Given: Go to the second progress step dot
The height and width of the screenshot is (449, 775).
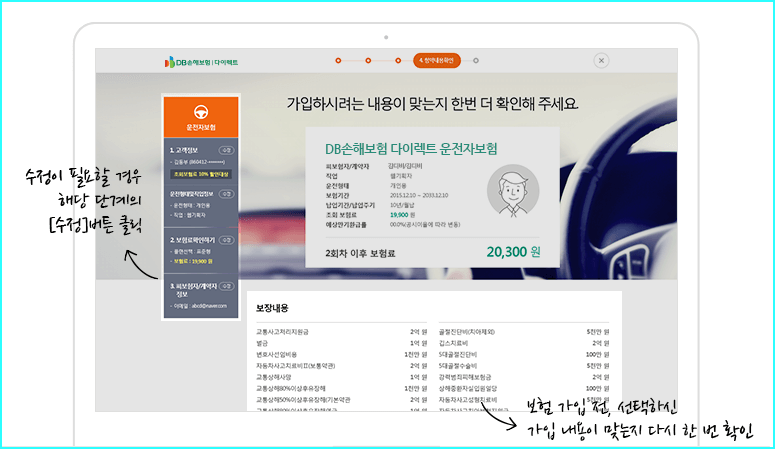Looking at the screenshot, I should pos(368,60).
